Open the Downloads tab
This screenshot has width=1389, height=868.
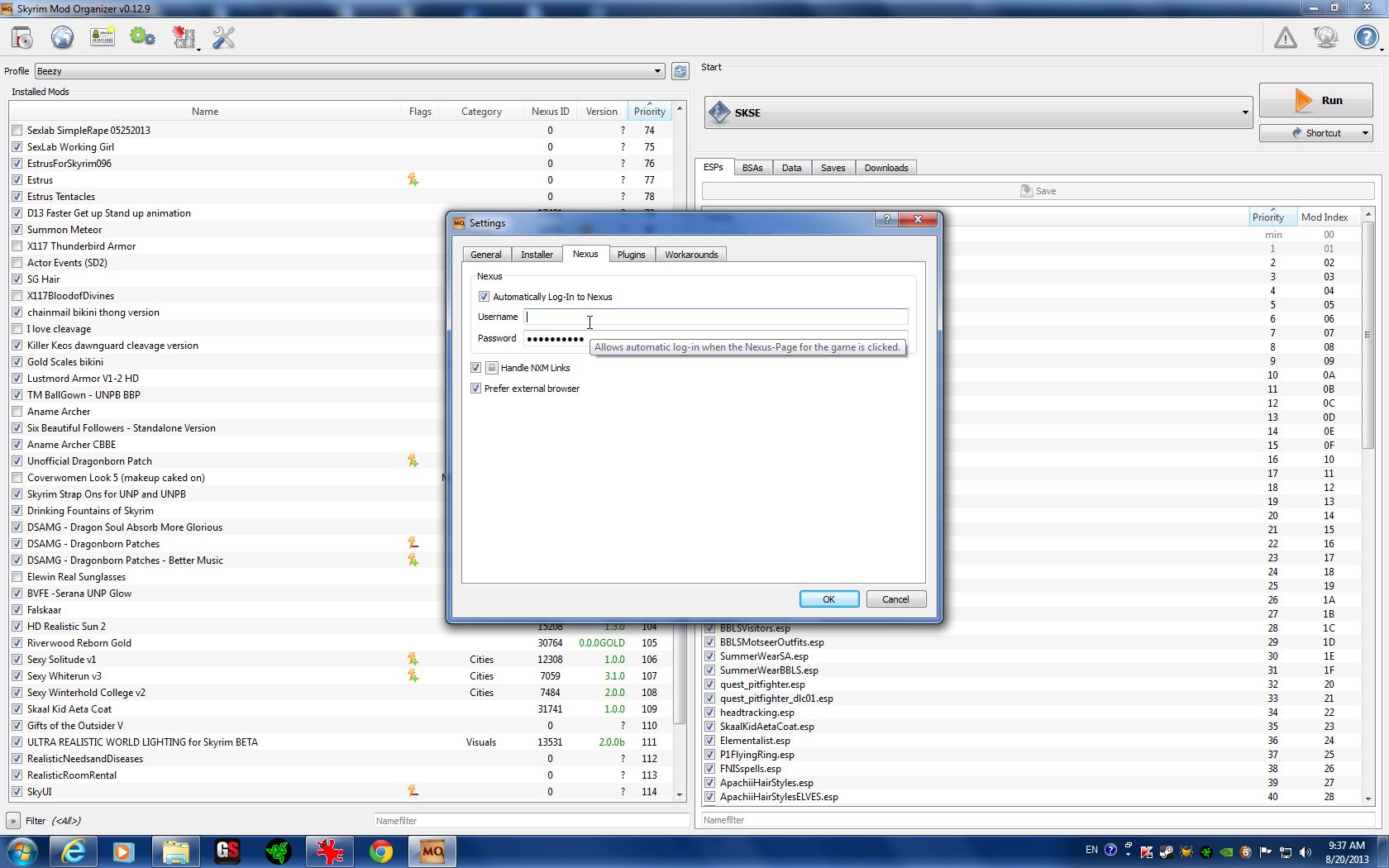pyautogui.click(x=885, y=168)
